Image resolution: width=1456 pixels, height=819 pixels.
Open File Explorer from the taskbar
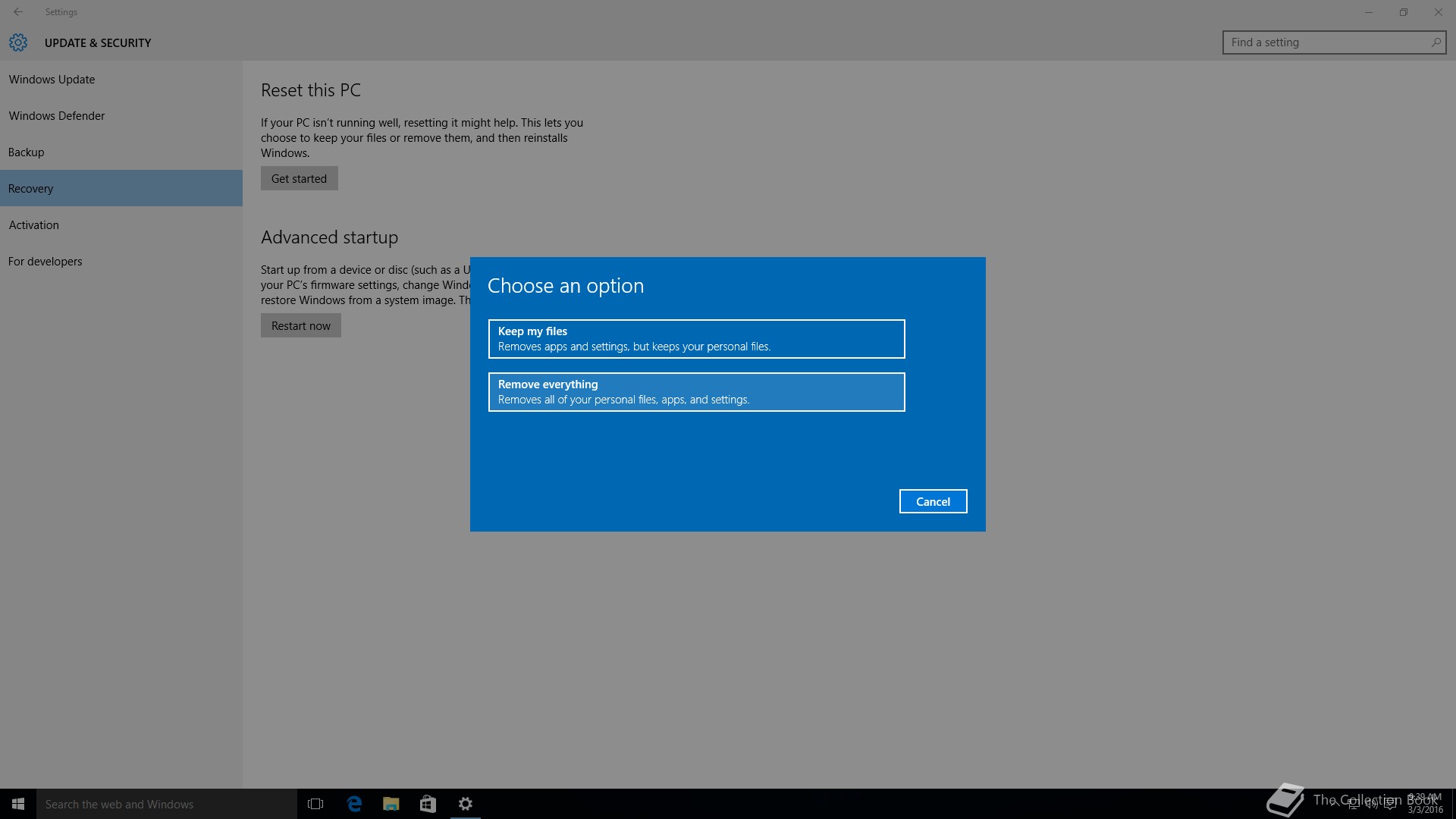391,804
